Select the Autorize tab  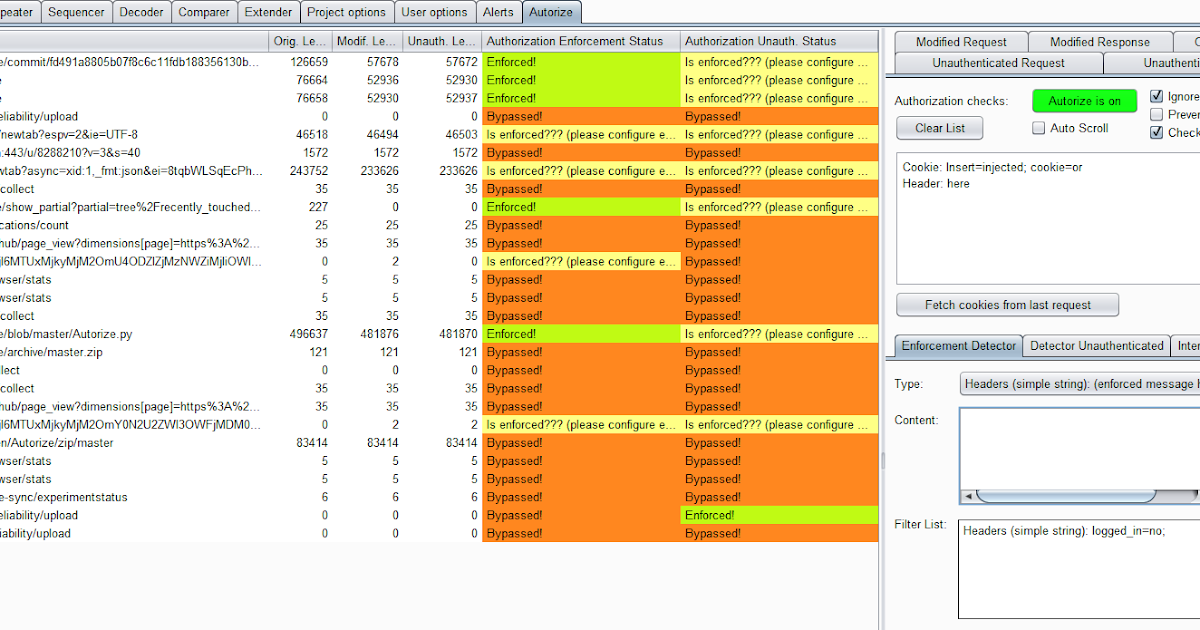[x=552, y=12]
